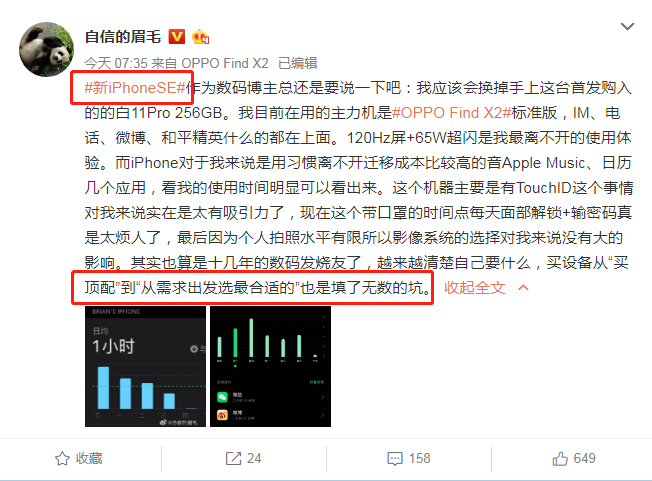Open the 158 comments

coord(420,459)
